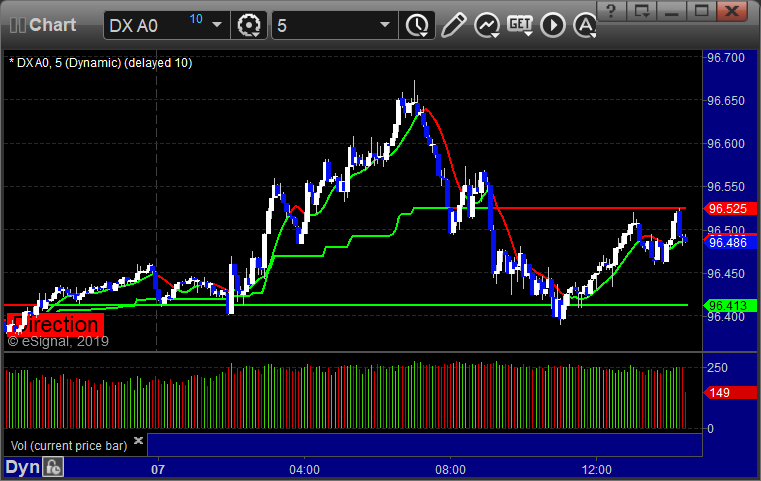Click the red 149 volume marker
This screenshot has height=481, width=761.
point(729,393)
